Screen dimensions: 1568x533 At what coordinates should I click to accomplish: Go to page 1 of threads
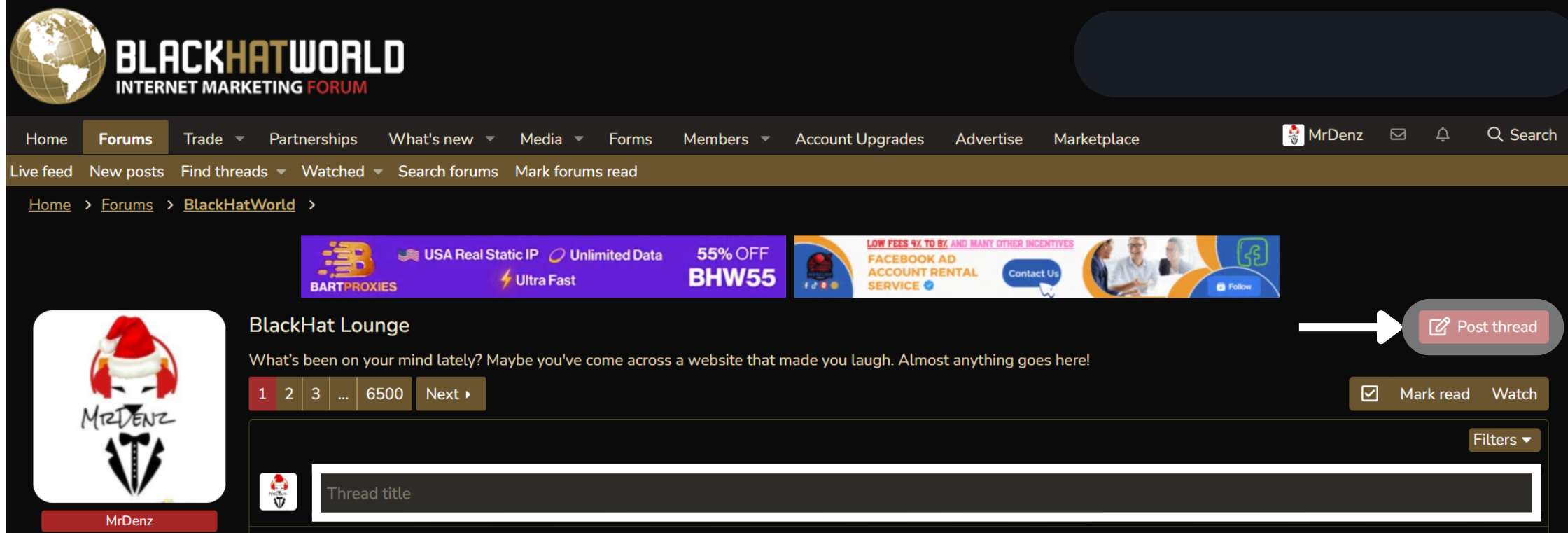coord(262,394)
